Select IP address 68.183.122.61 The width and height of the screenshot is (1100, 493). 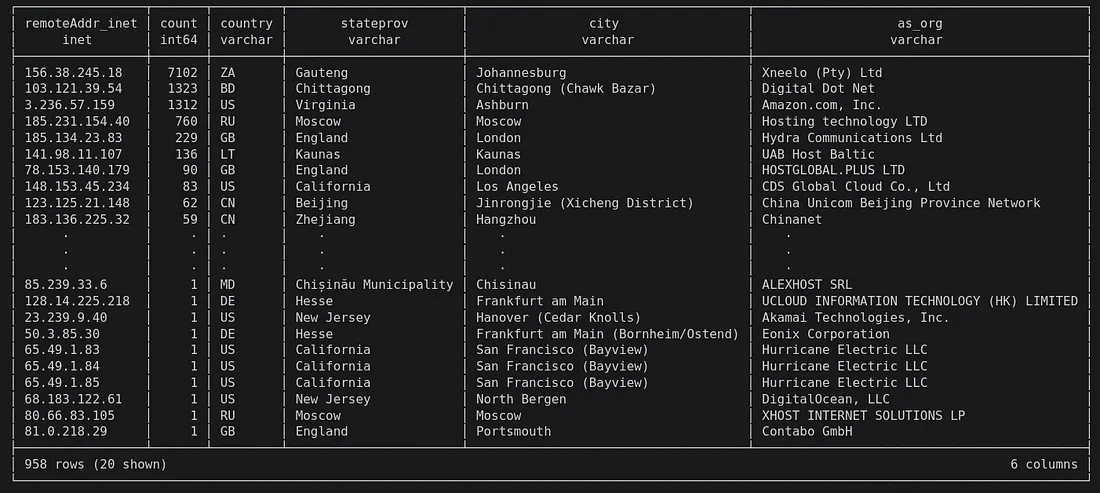[73, 399]
